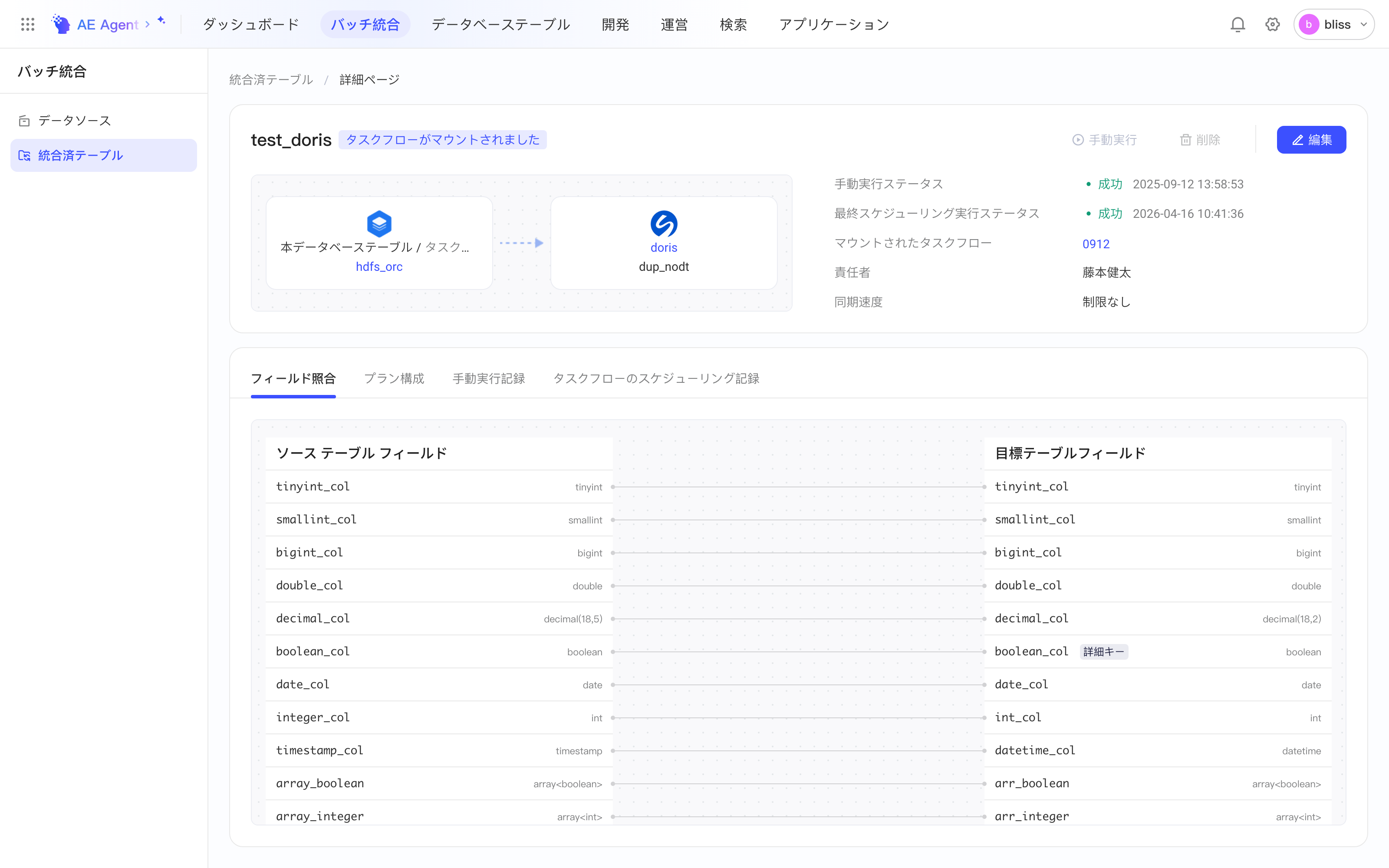Click the 詳細キー tag on boolean_col
The image size is (1389, 868).
(x=1104, y=651)
